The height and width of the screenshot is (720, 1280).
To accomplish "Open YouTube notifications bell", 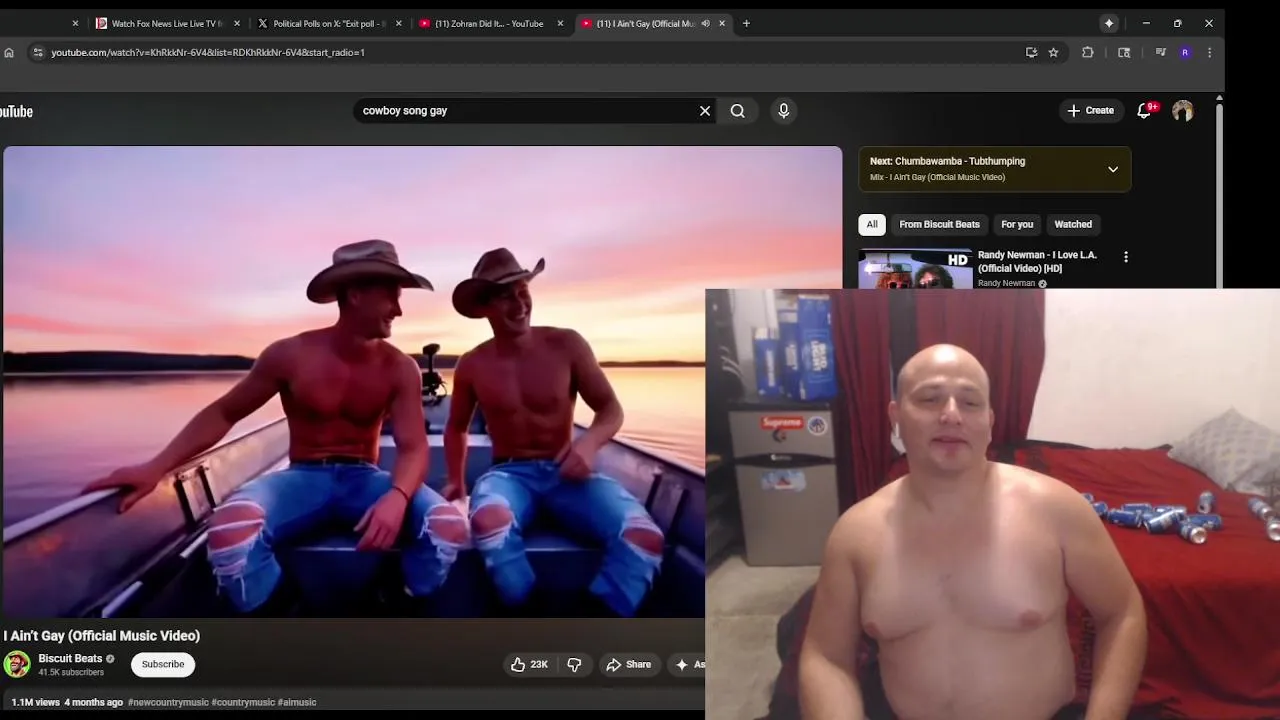I will pyautogui.click(x=1146, y=111).
